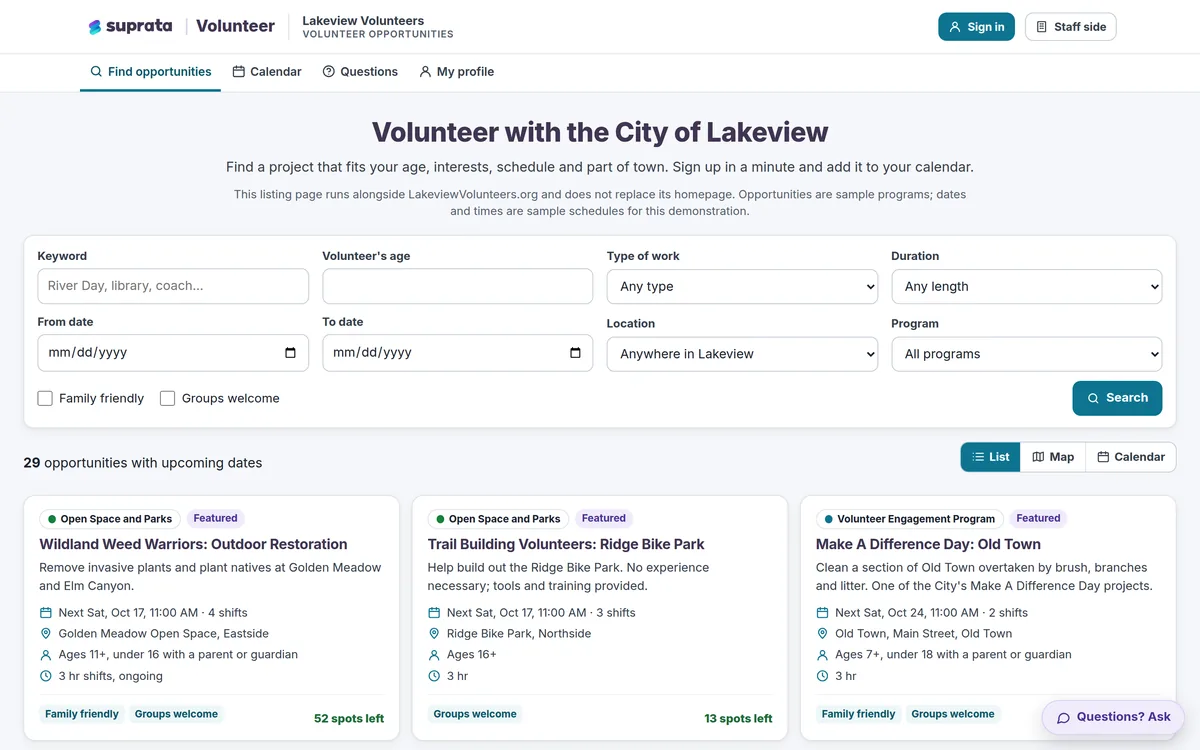Click calendar icon on Wildland Weed Warriors card
The height and width of the screenshot is (750, 1200).
46,613
